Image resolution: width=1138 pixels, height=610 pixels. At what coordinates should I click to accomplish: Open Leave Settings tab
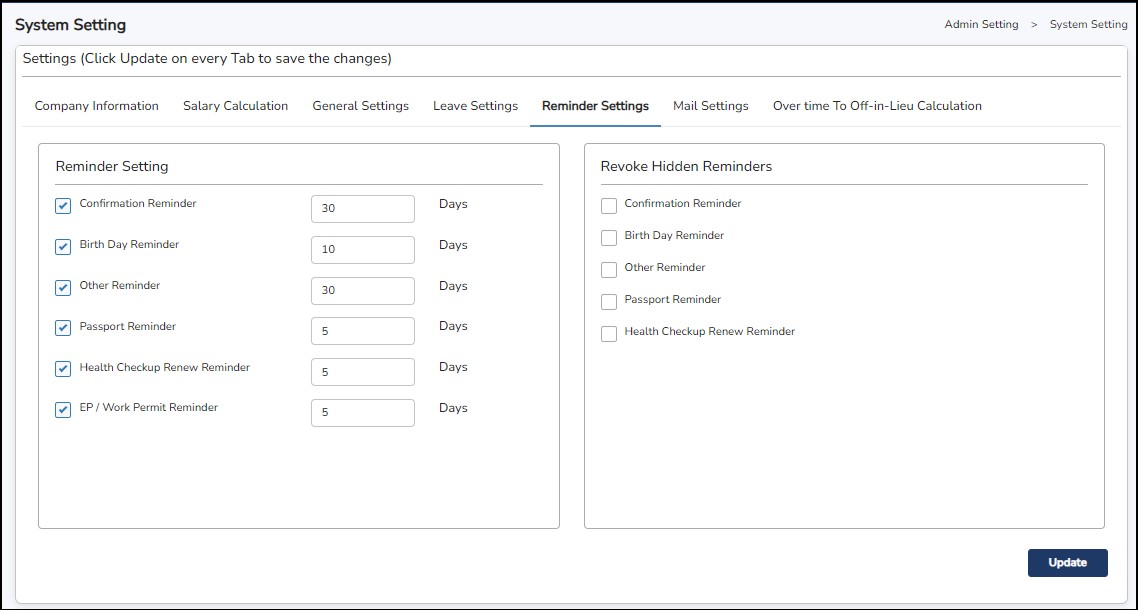pos(475,106)
